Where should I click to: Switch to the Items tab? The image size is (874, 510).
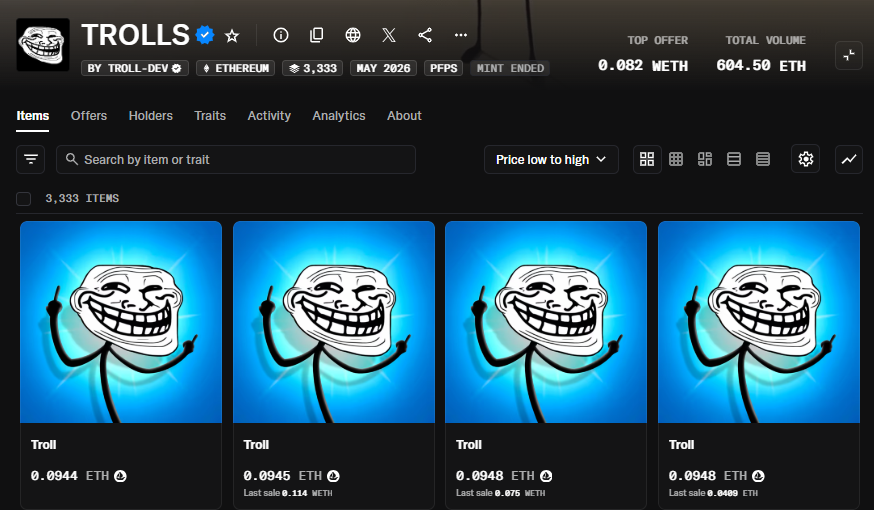[32, 116]
